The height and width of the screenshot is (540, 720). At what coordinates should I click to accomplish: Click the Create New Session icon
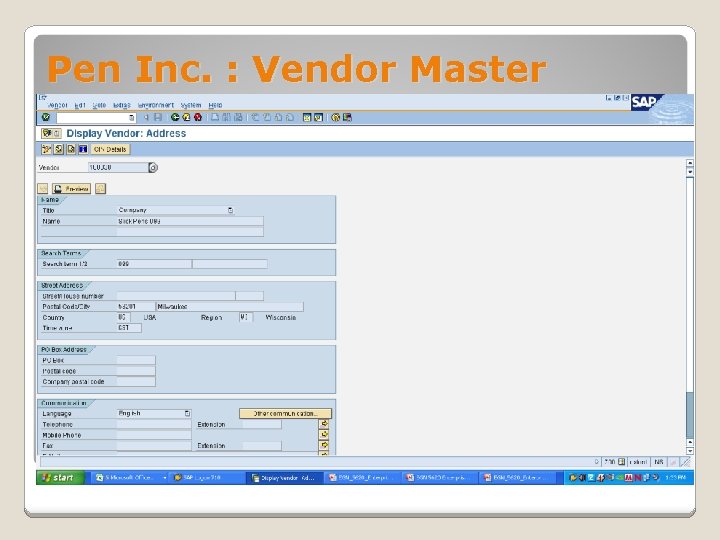pos(307,117)
